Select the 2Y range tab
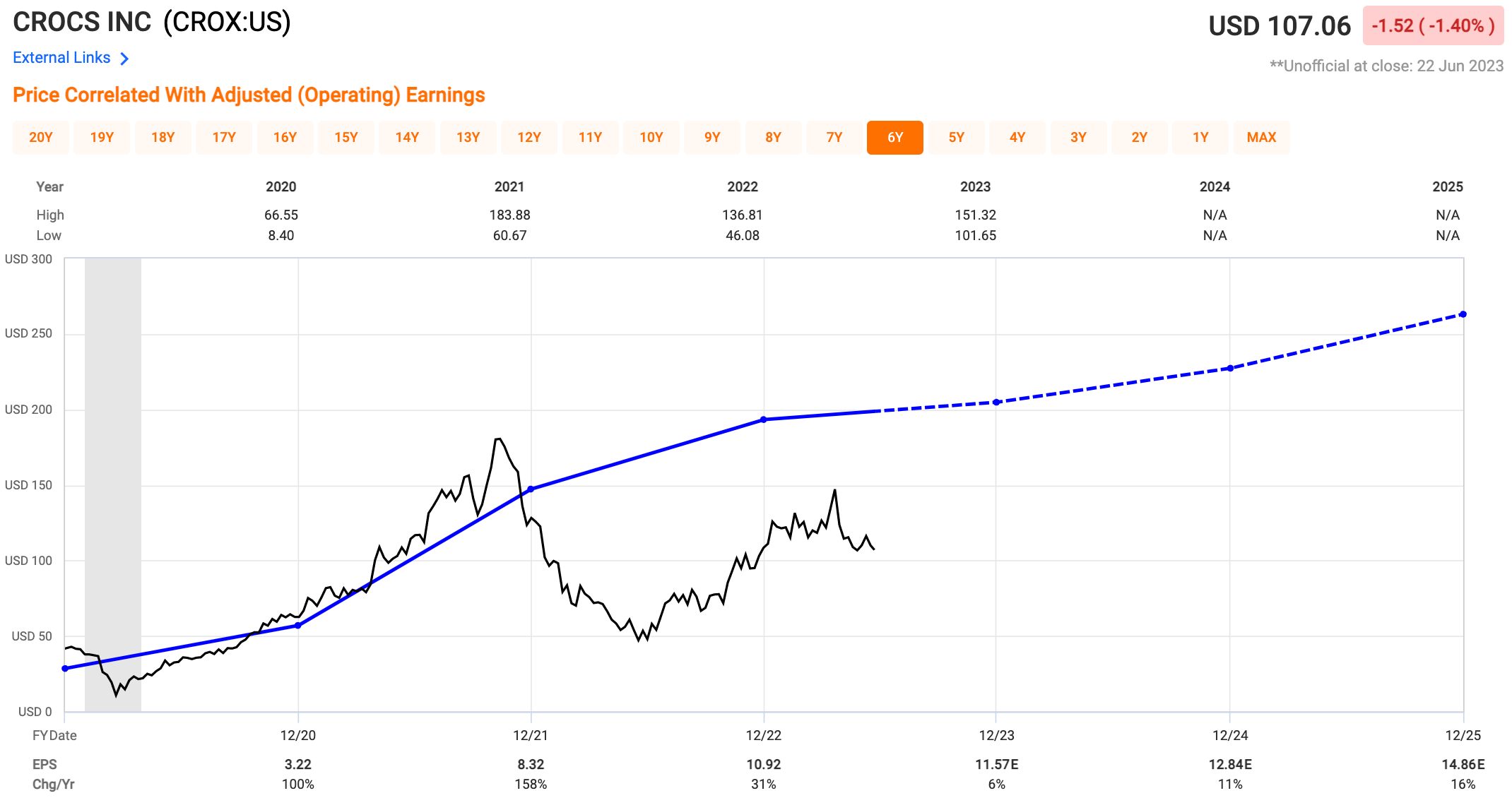The width and height of the screenshot is (1512, 798). point(1140,138)
